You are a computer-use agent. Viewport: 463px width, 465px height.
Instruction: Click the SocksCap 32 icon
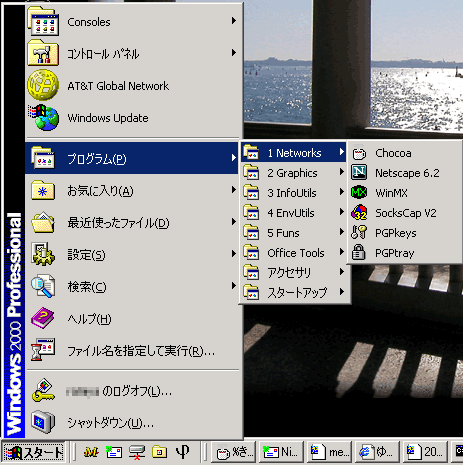coord(359,213)
